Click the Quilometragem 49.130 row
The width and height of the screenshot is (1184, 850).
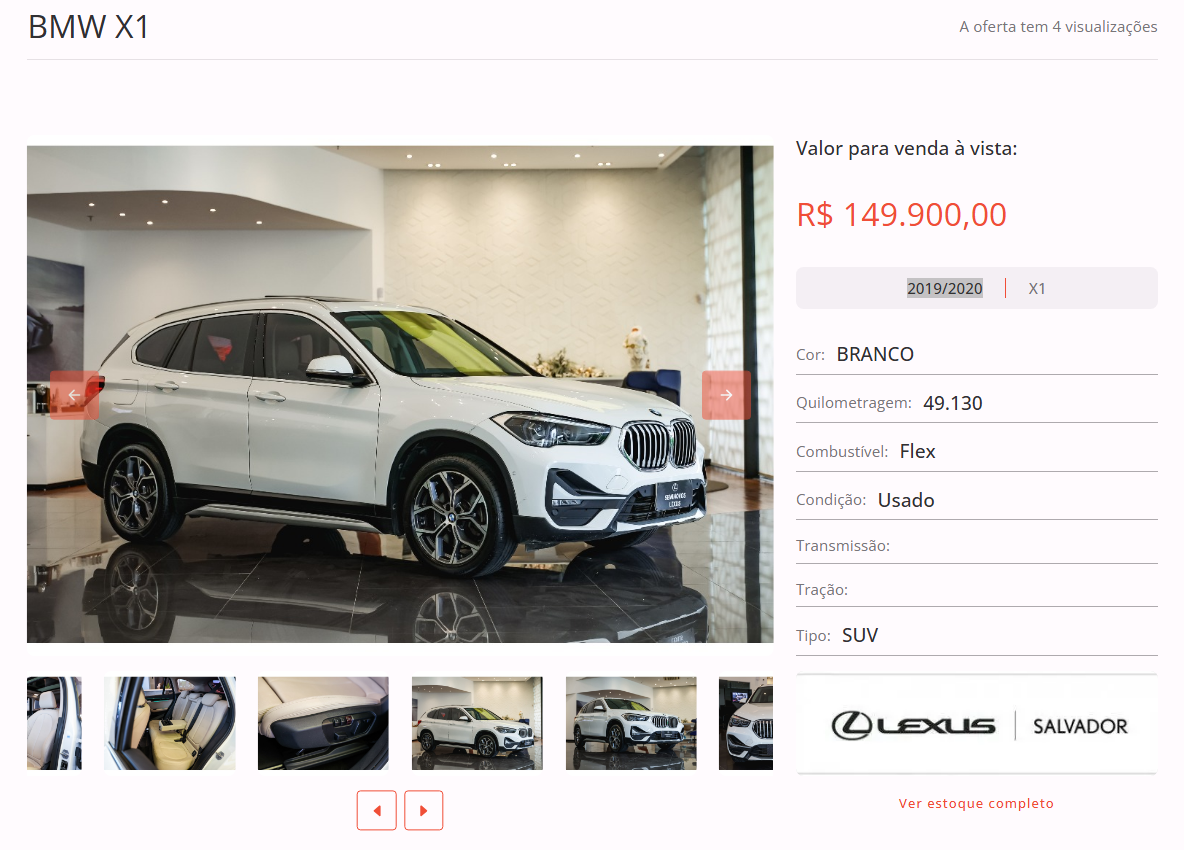point(976,402)
